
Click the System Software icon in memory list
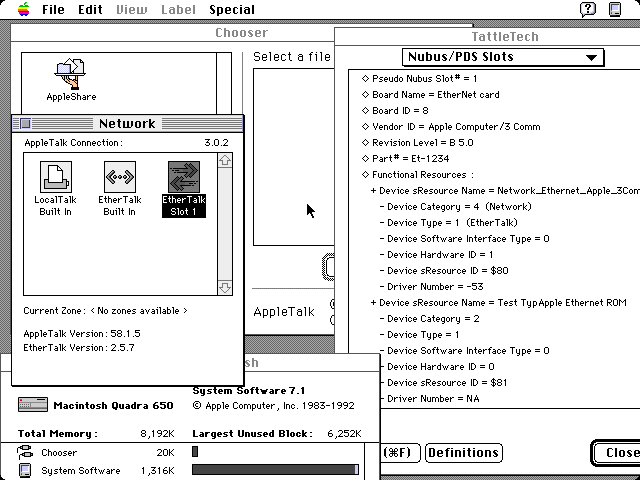[25, 470]
